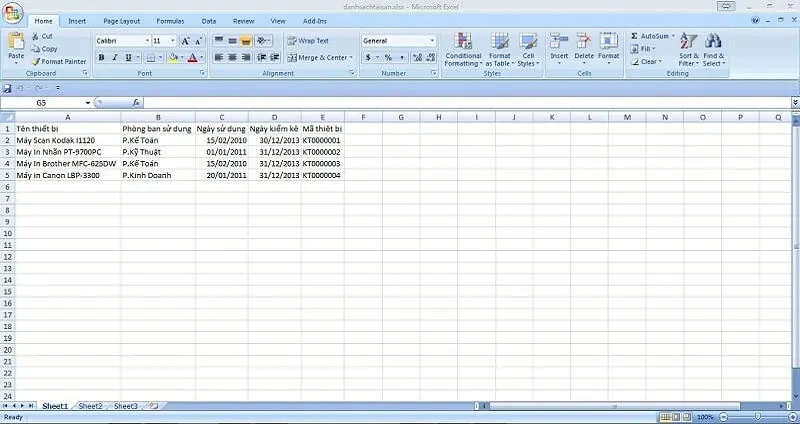This screenshot has height=424, width=800.
Task: Switch to the View tab
Action: (278, 21)
